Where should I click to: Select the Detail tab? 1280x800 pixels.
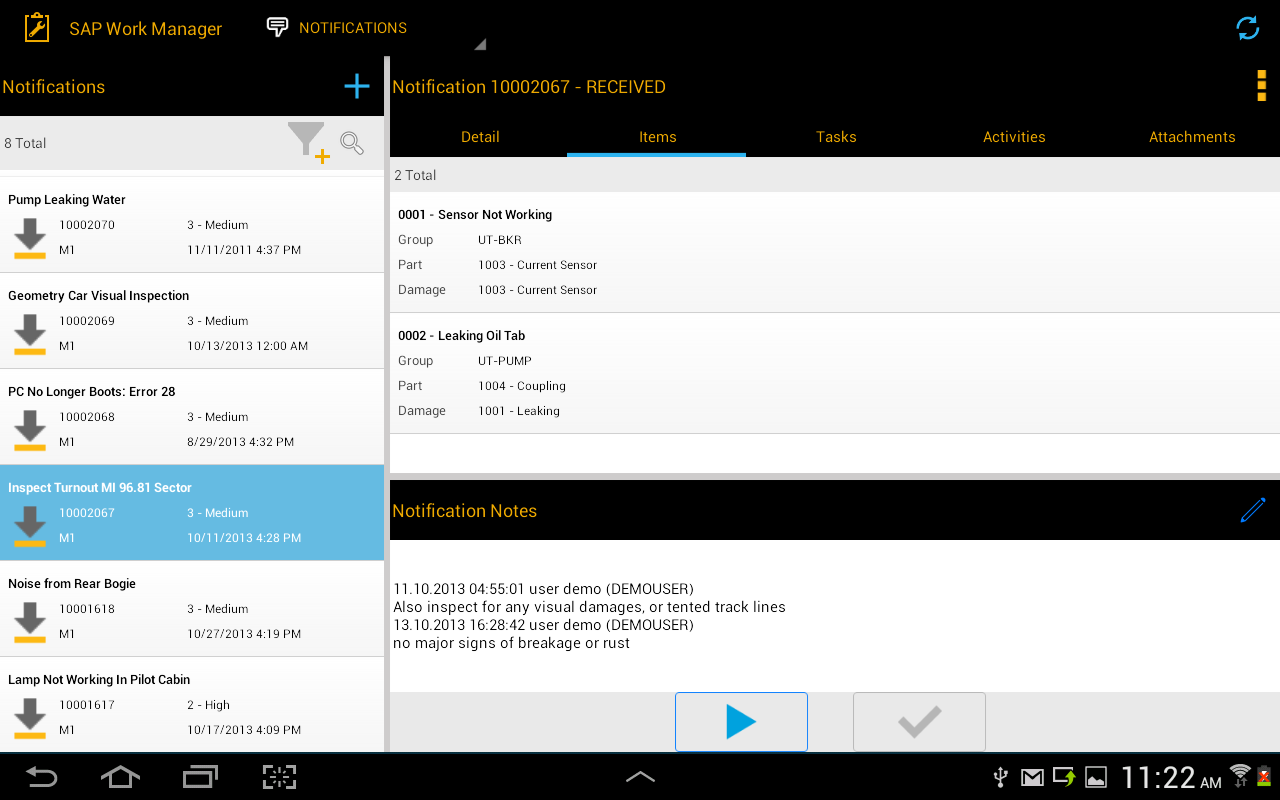480,137
